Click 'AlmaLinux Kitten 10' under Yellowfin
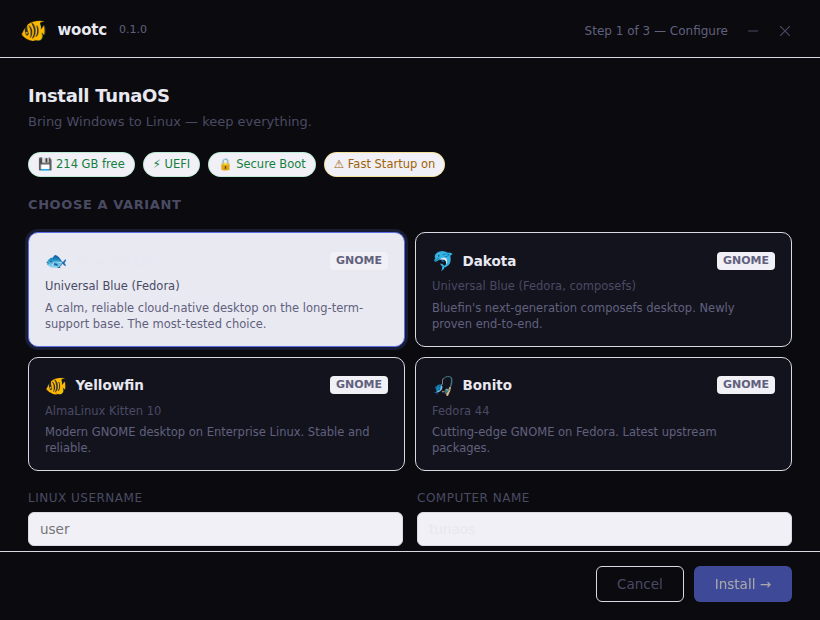The height and width of the screenshot is (620, 820). pyautogui.click(x=103, y=411)
